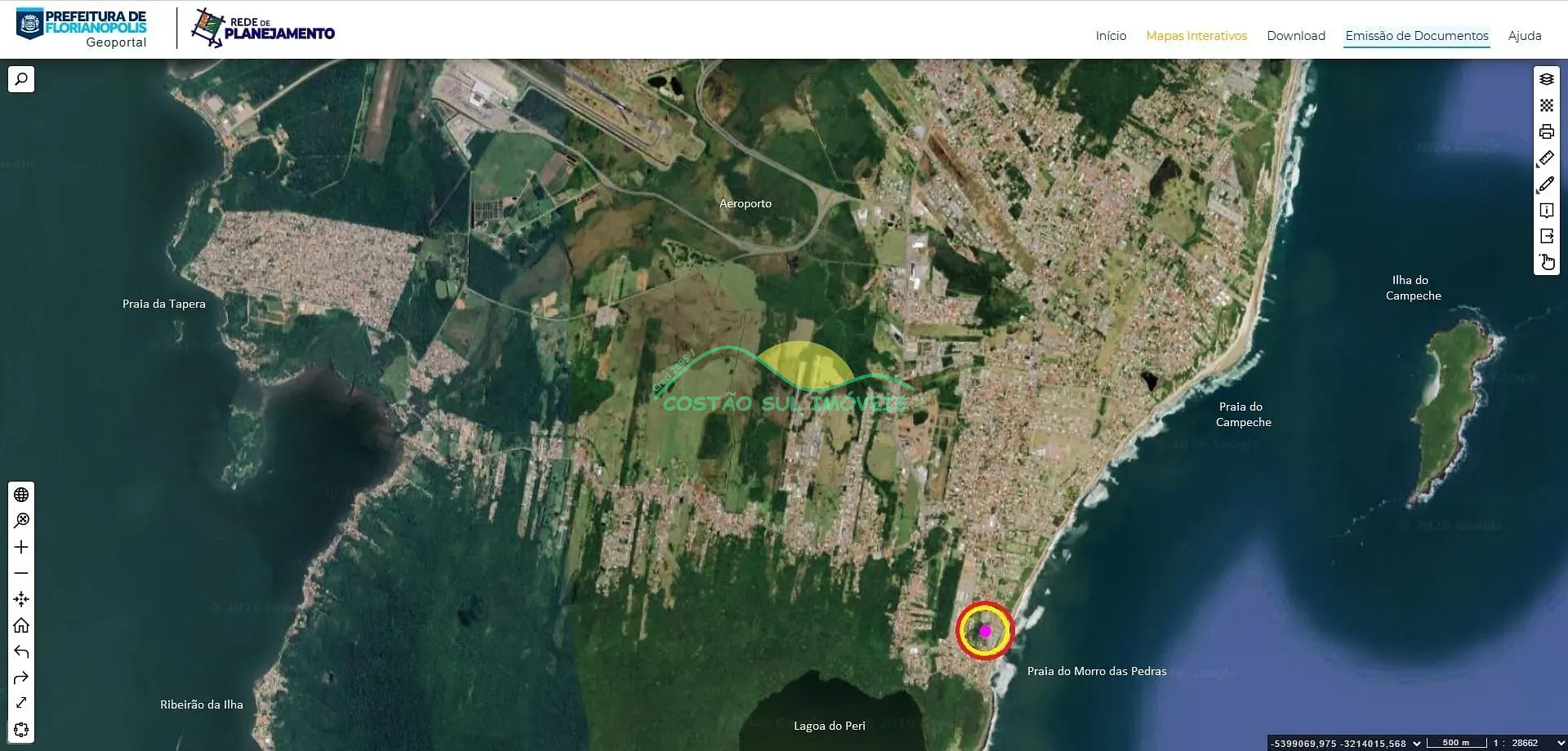Viewport: 1568px width, 751px height.
Task: Zoom in with the plus button
Action: click(21, 547)
